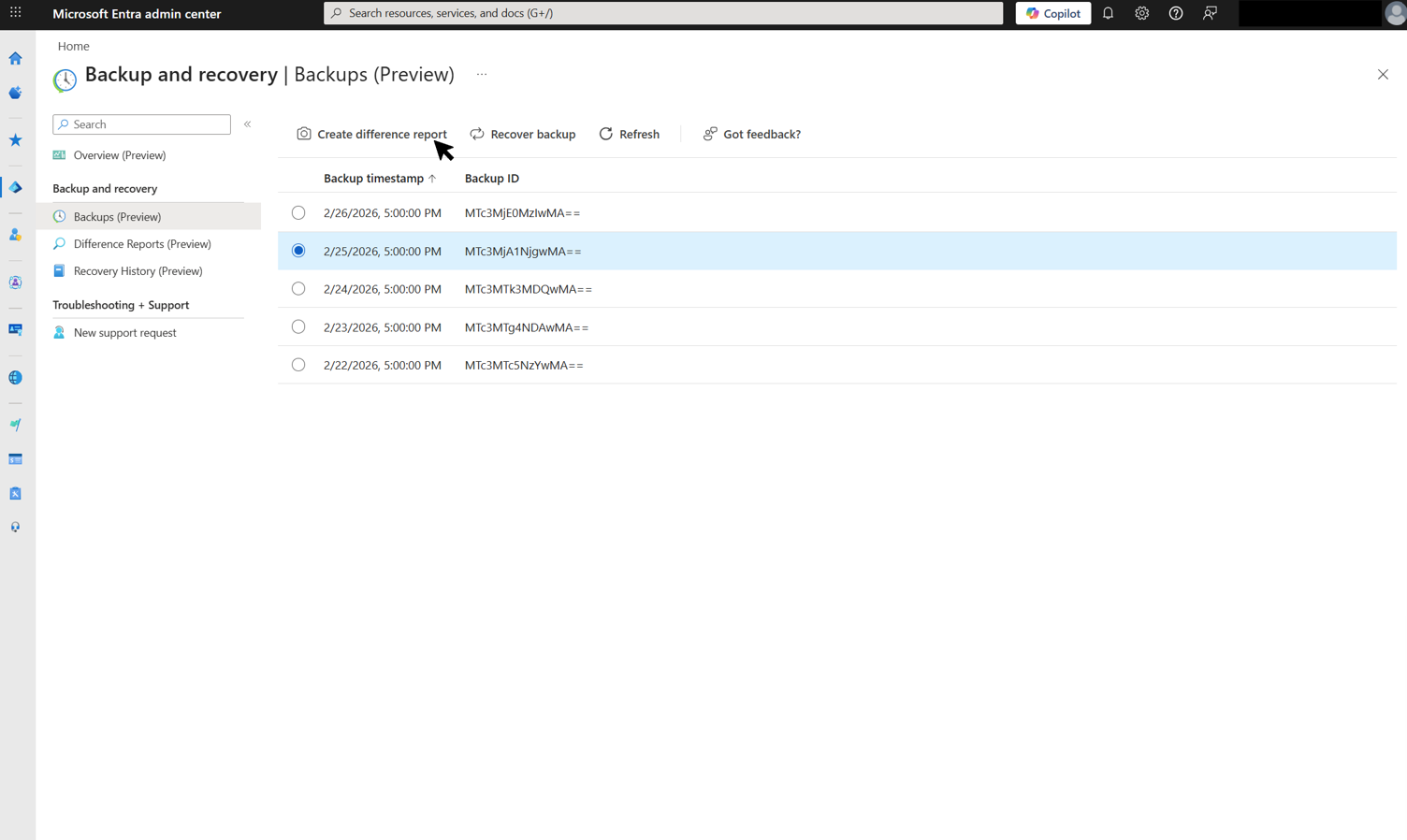Open the help question mark icon

tap(1175, 13)
